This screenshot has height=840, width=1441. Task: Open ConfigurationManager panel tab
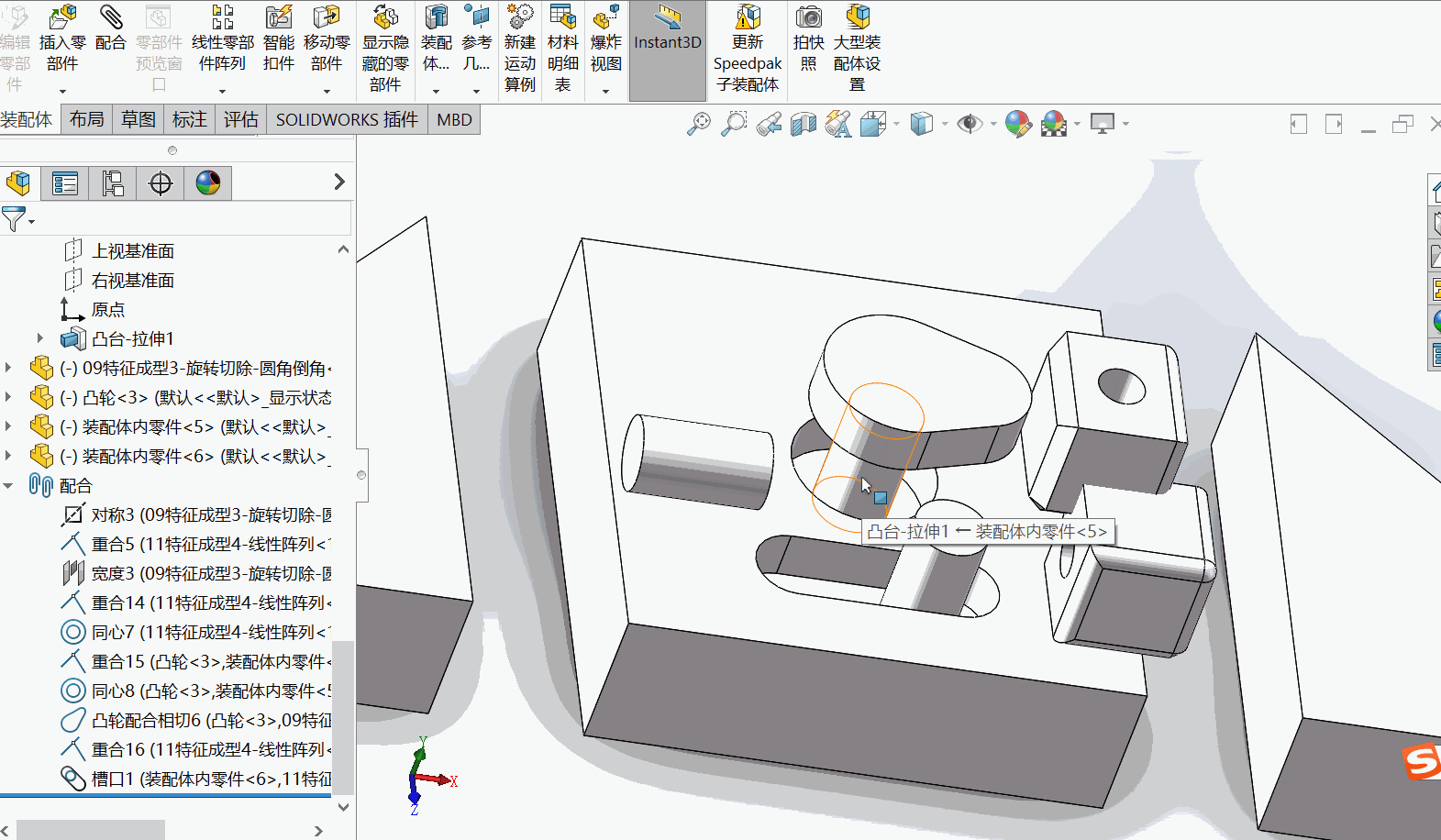pyautogui.click(x=113, y=183)
